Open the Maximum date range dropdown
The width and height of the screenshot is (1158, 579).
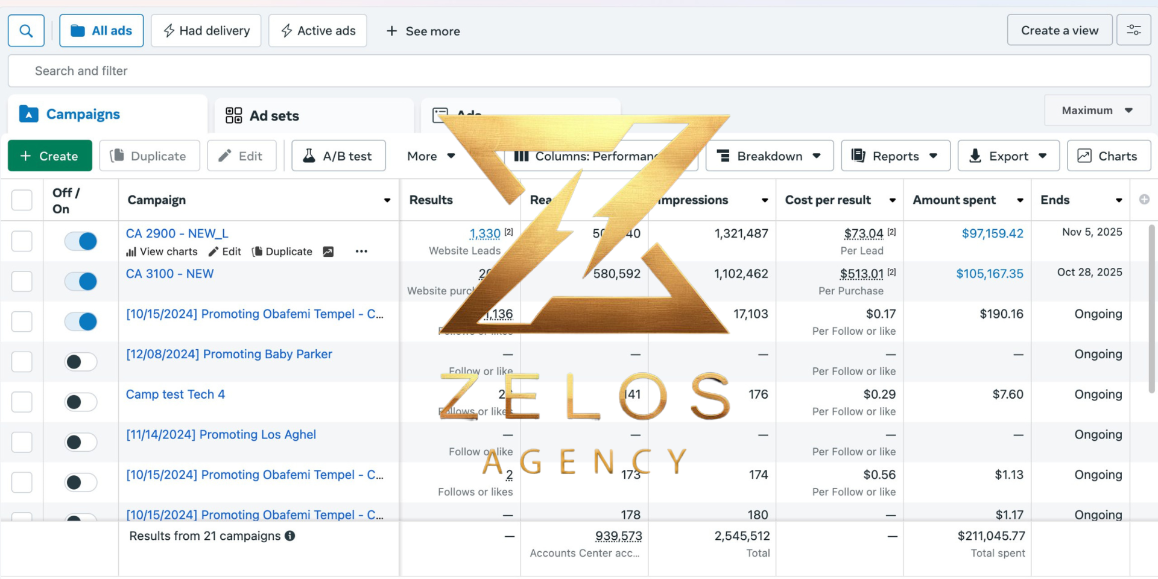(x=1097, y=110)
